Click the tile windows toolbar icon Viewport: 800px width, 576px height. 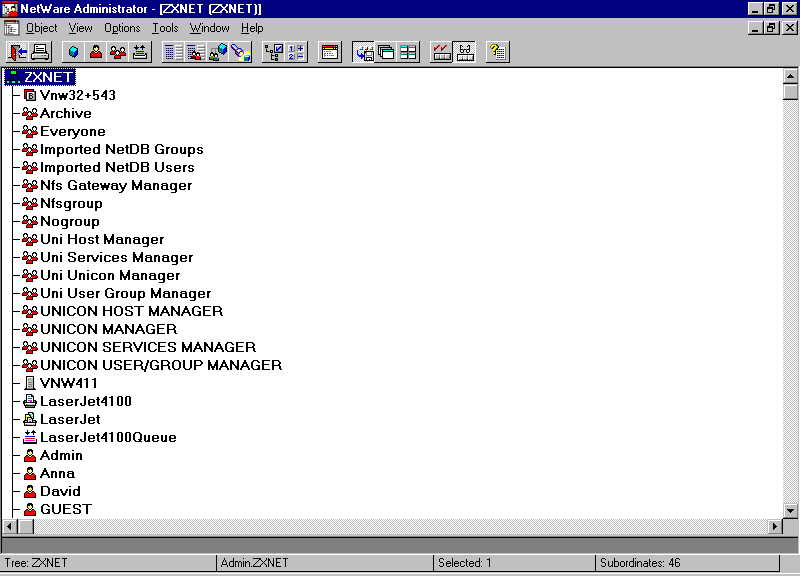[408, 52]
